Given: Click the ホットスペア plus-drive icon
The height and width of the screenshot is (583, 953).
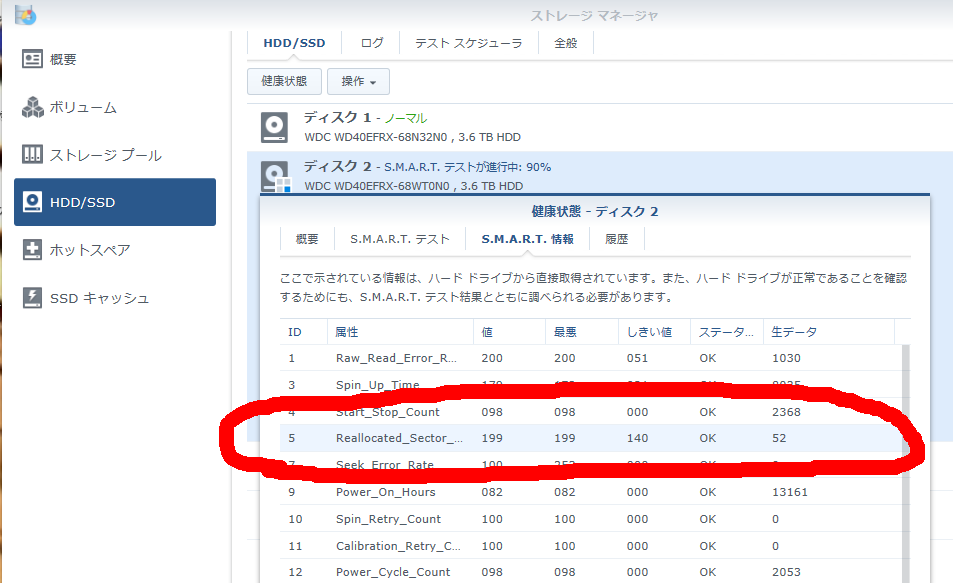Looking at the screenshot, I should coord(32,250).
